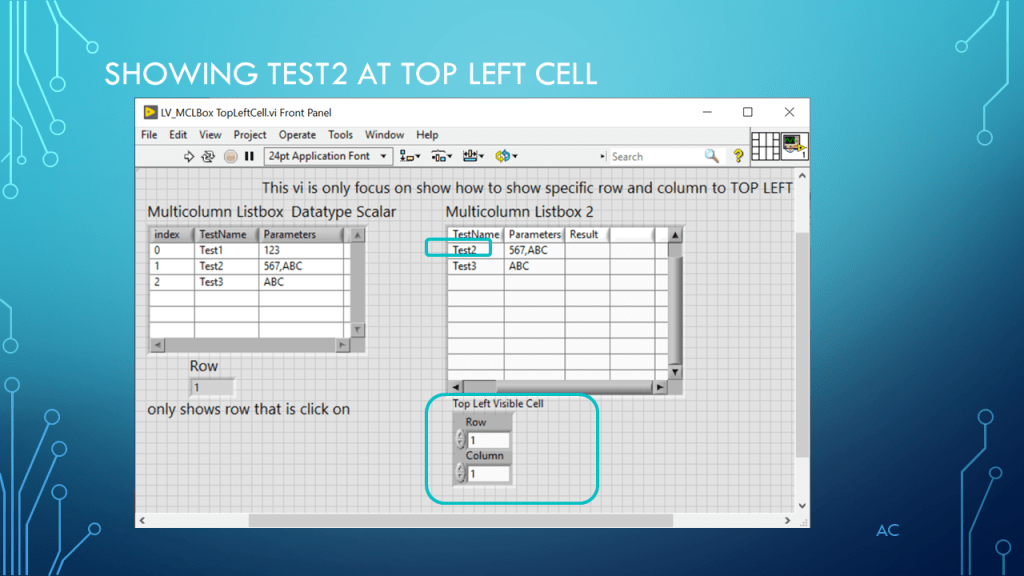This screenshot has width=1024, height=576.
Task: Click the search magnifier icon
Action: tap(712, 156)
